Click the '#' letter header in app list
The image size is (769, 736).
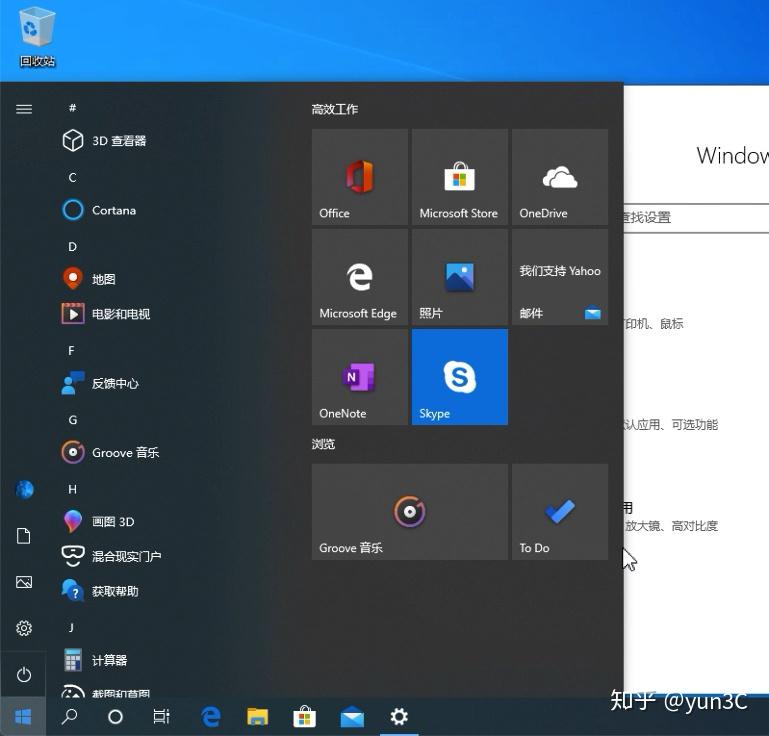point(73,108)
